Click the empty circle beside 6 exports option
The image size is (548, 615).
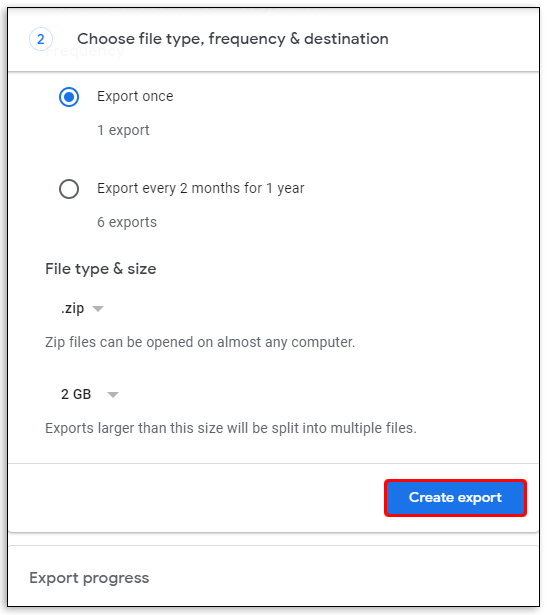[69, 189]
